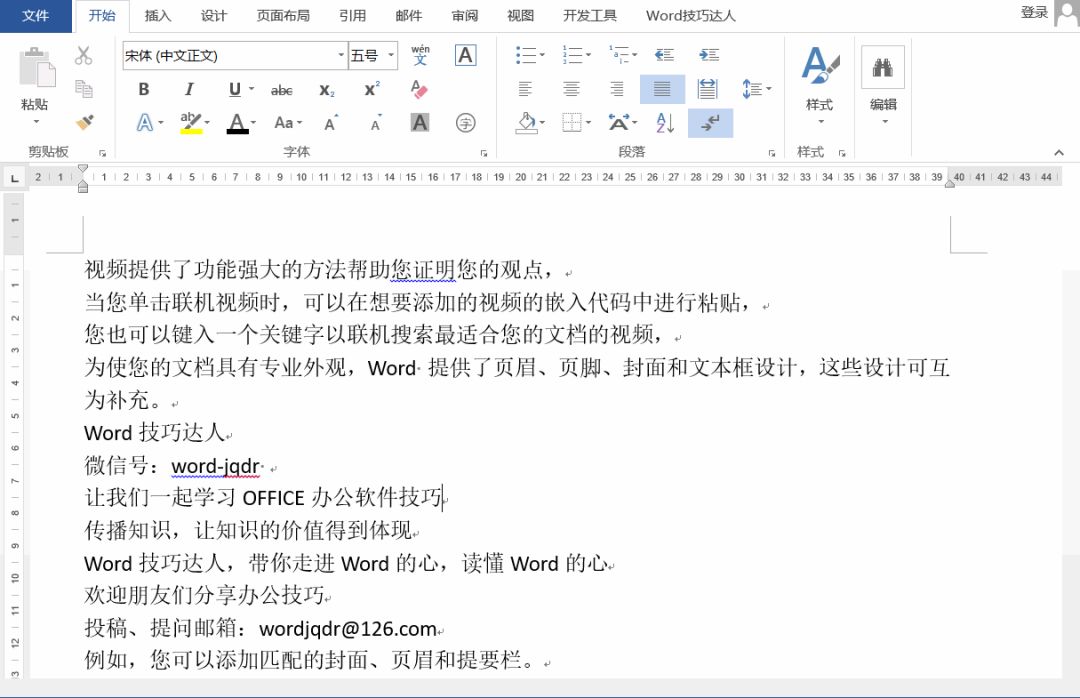Image resolution: width=1080 pixels, height=698 pixels.
Task: Open Word技巧达人 custom tab
Action: click(x=691, y=16)
